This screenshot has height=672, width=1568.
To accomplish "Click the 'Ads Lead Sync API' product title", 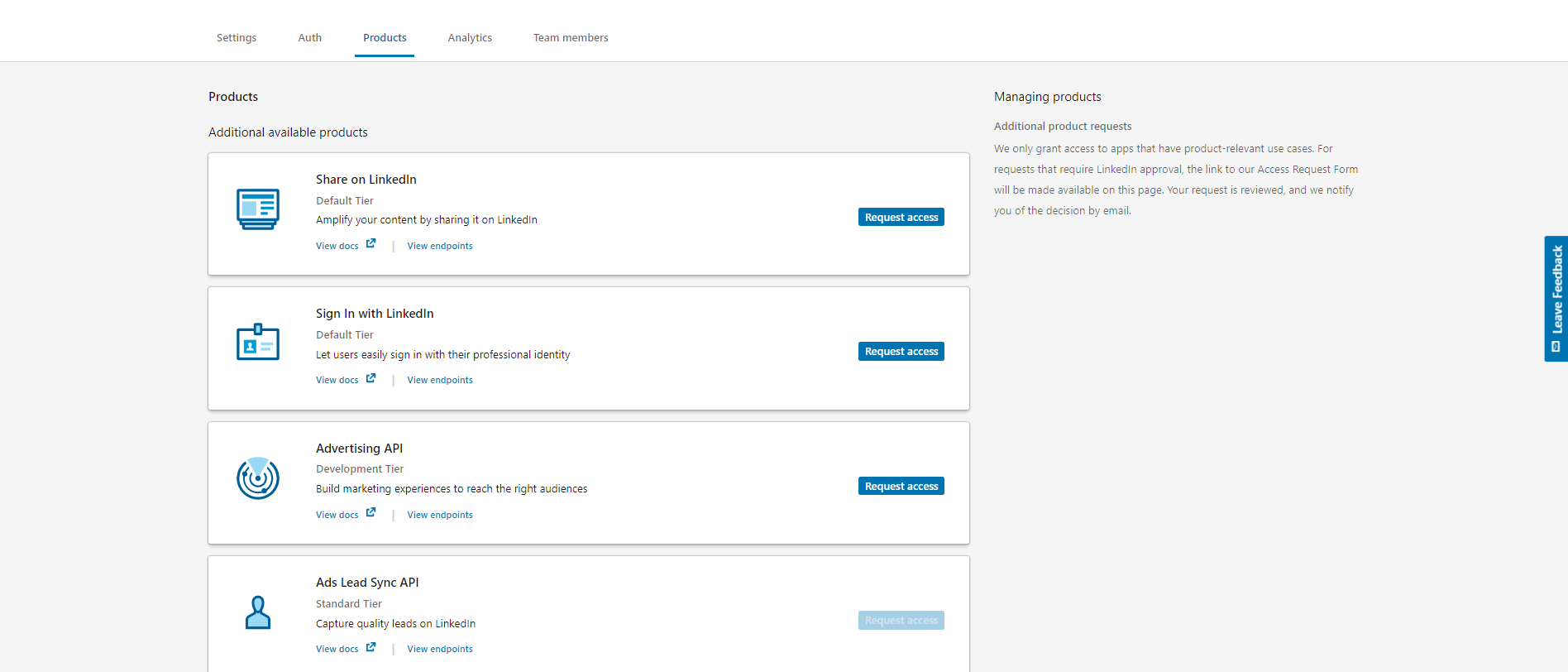I will point(367,583).
